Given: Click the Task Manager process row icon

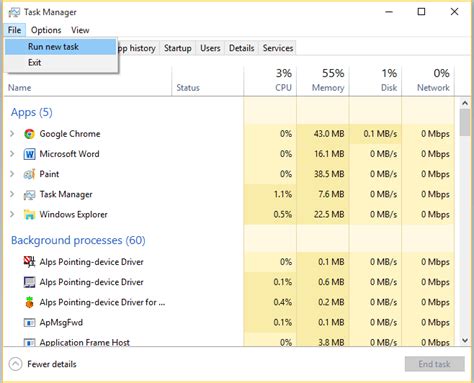Looking at the screenshot, I should [29, 195].
